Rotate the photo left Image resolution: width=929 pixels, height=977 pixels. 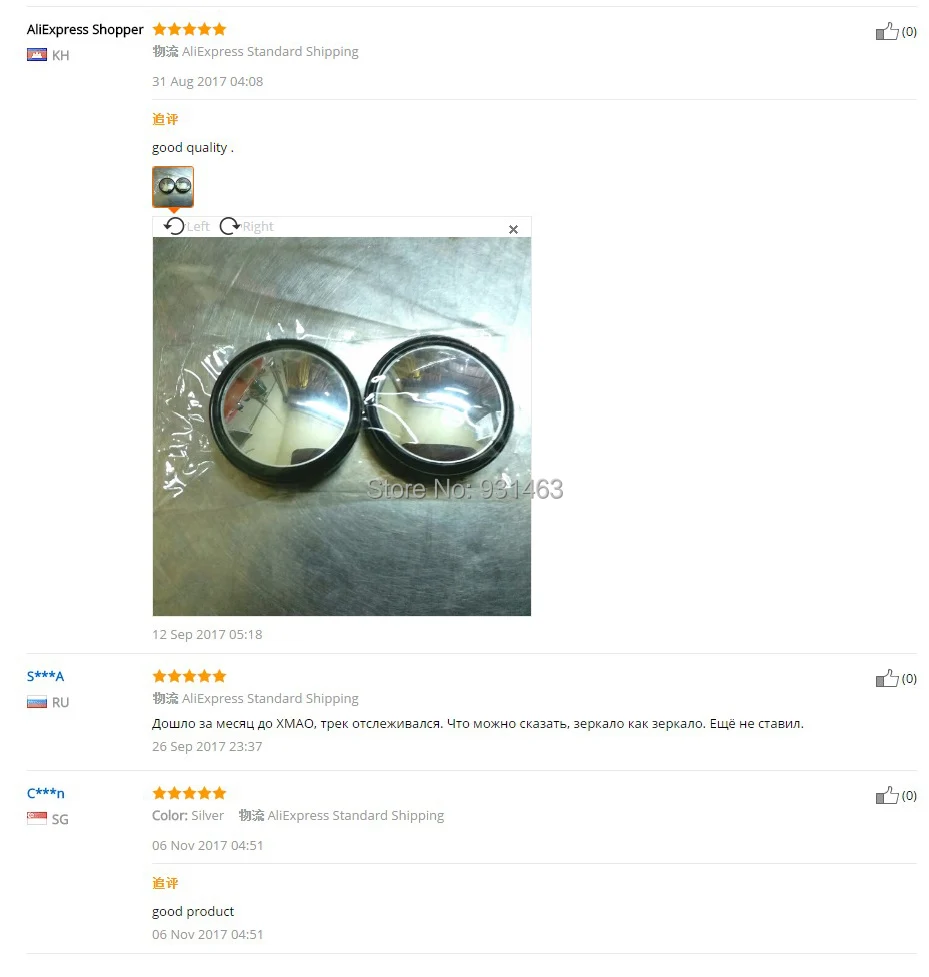click(186, 226)
